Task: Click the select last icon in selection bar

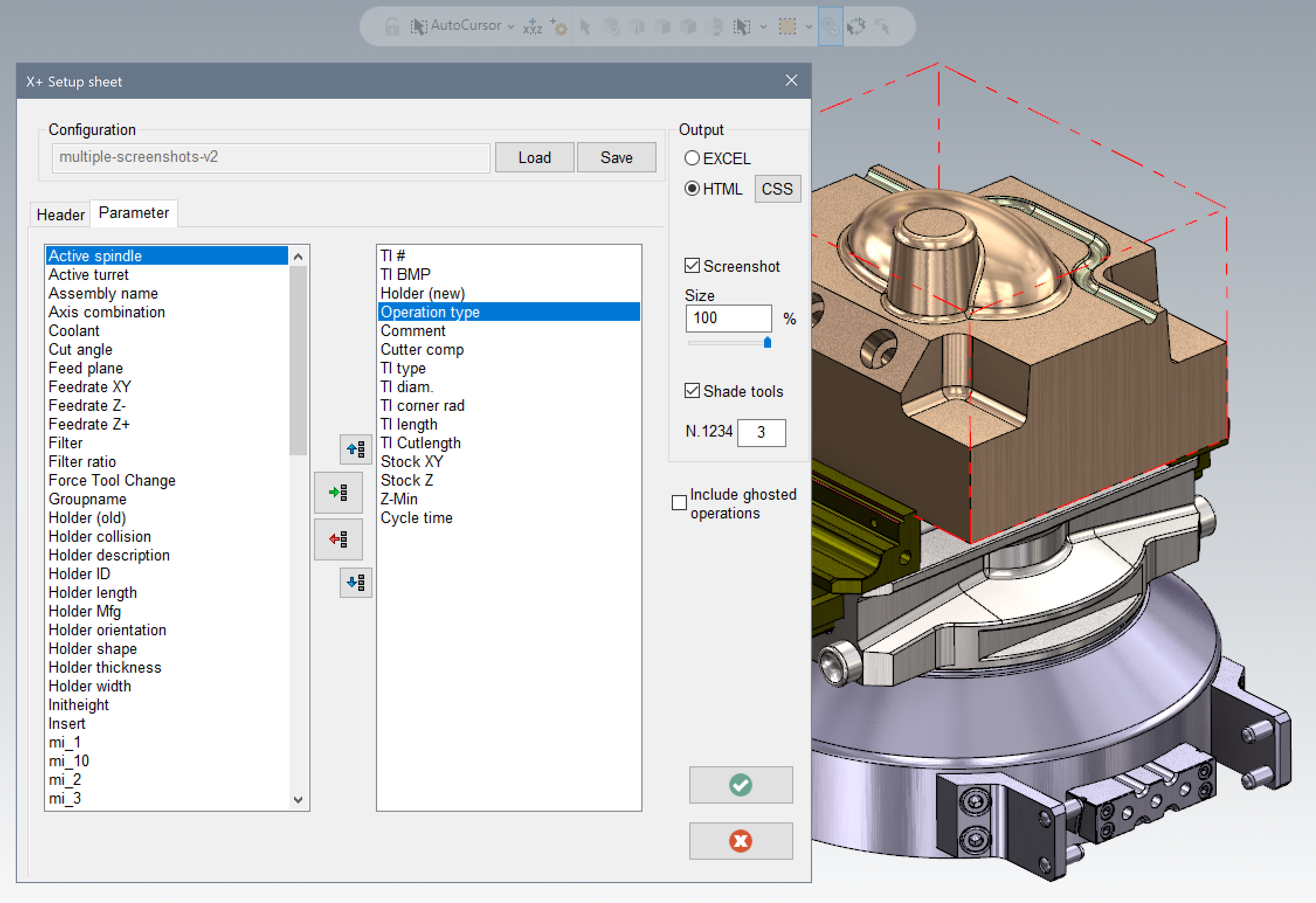Action: pyautogui.click(x=882, y=26)
